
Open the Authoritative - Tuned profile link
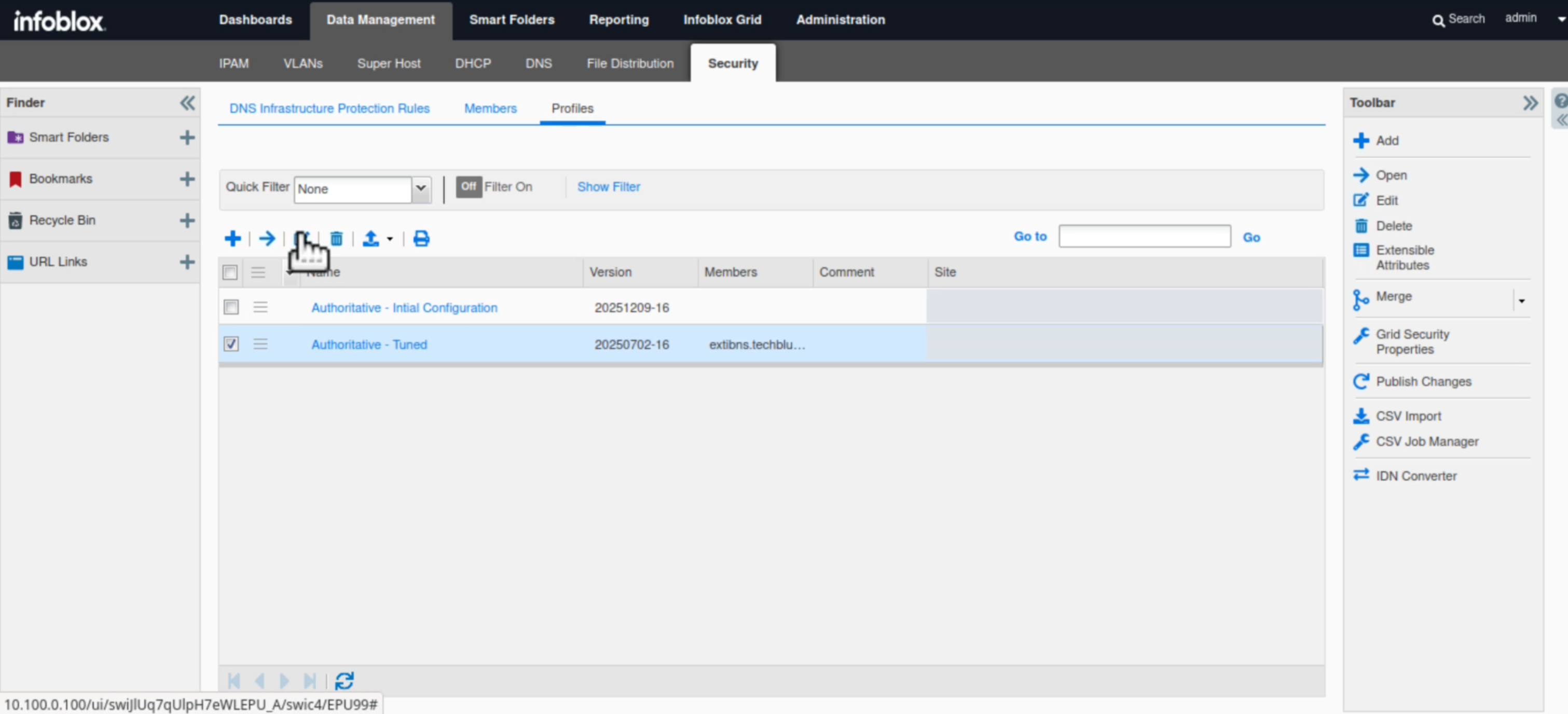[x=369, y=345]
